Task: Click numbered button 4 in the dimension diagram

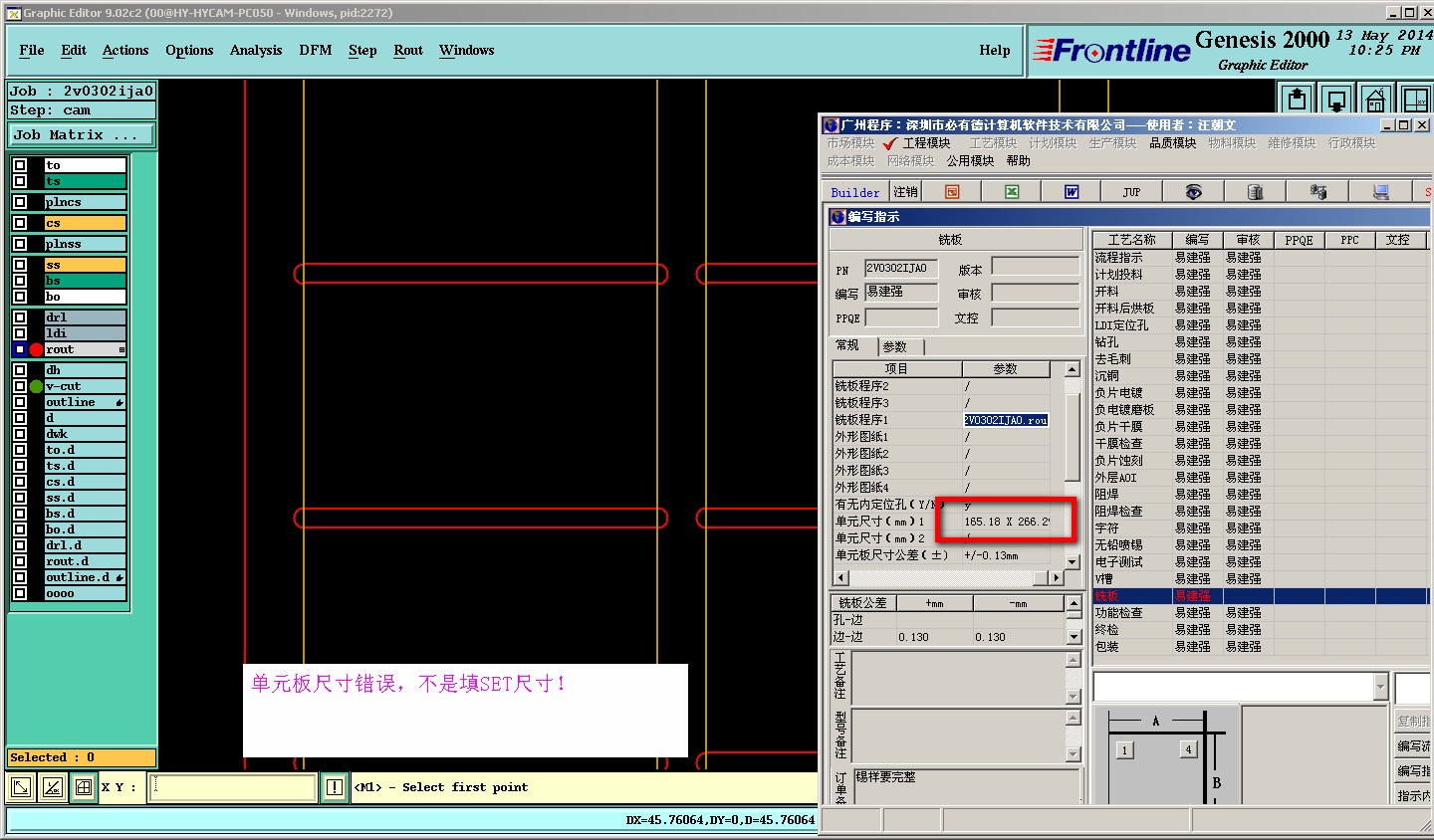Action: click(1188, 749)
